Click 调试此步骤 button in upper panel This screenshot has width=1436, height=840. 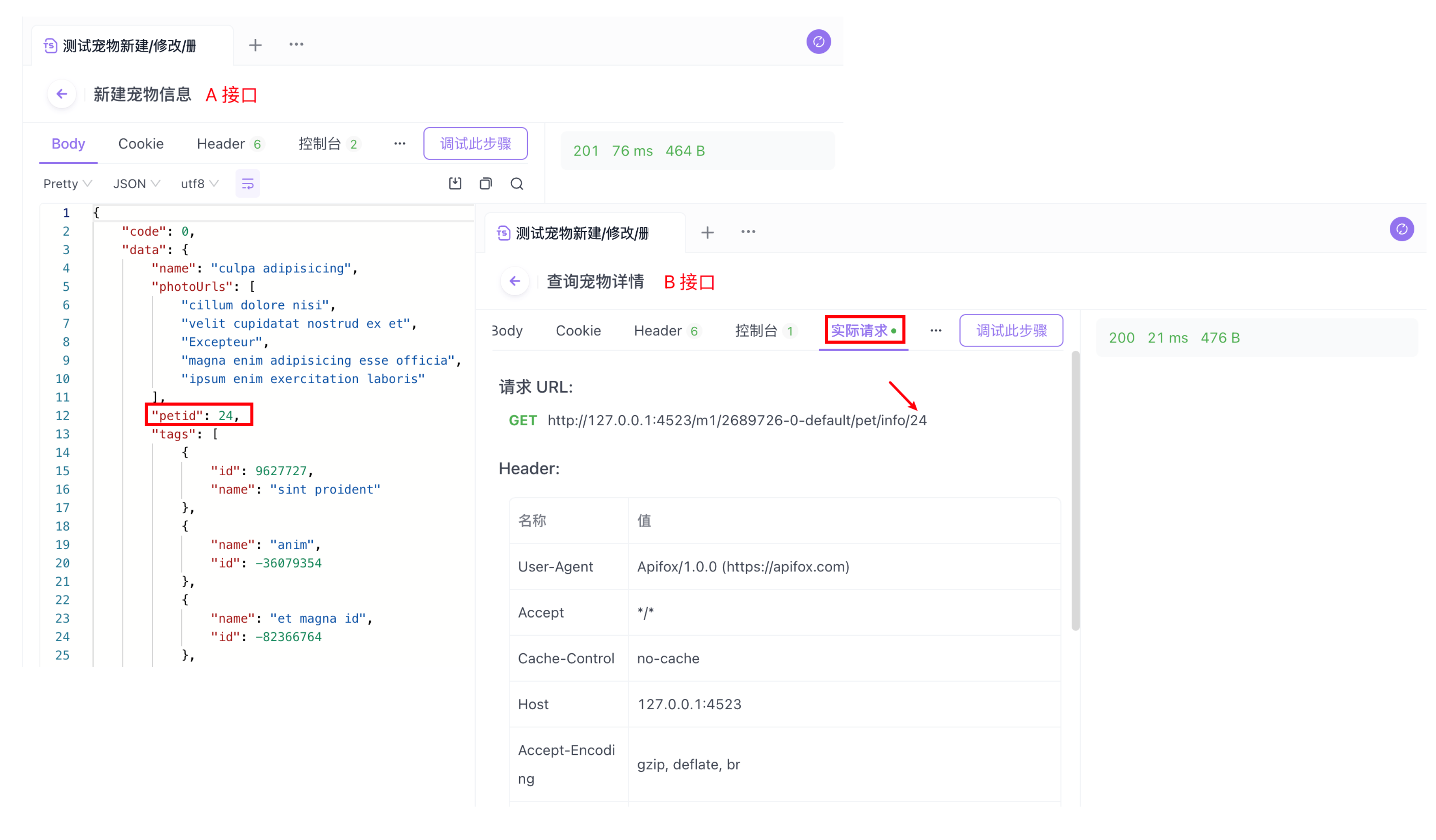[x=475, y=144]
